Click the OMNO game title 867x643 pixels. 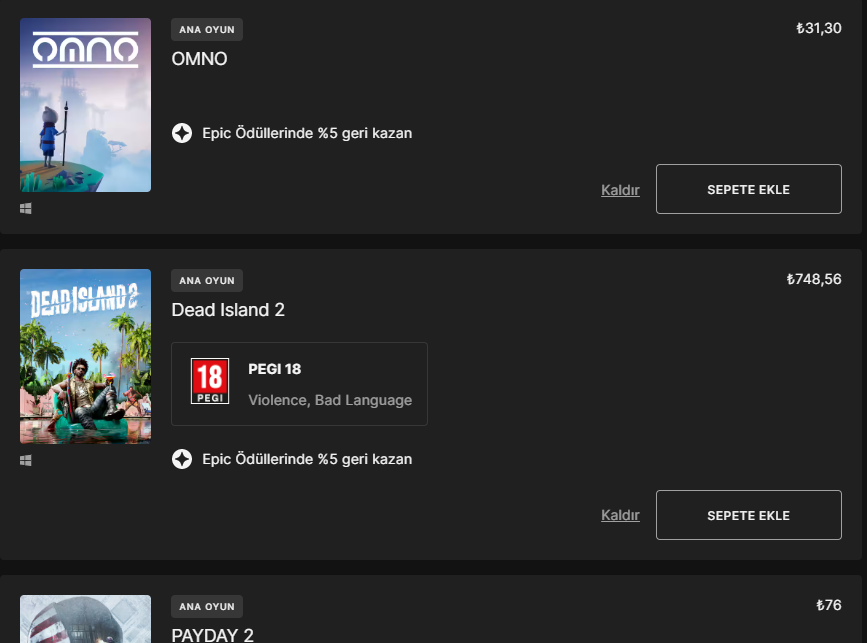pyautogui.click(x=199, y=59)
